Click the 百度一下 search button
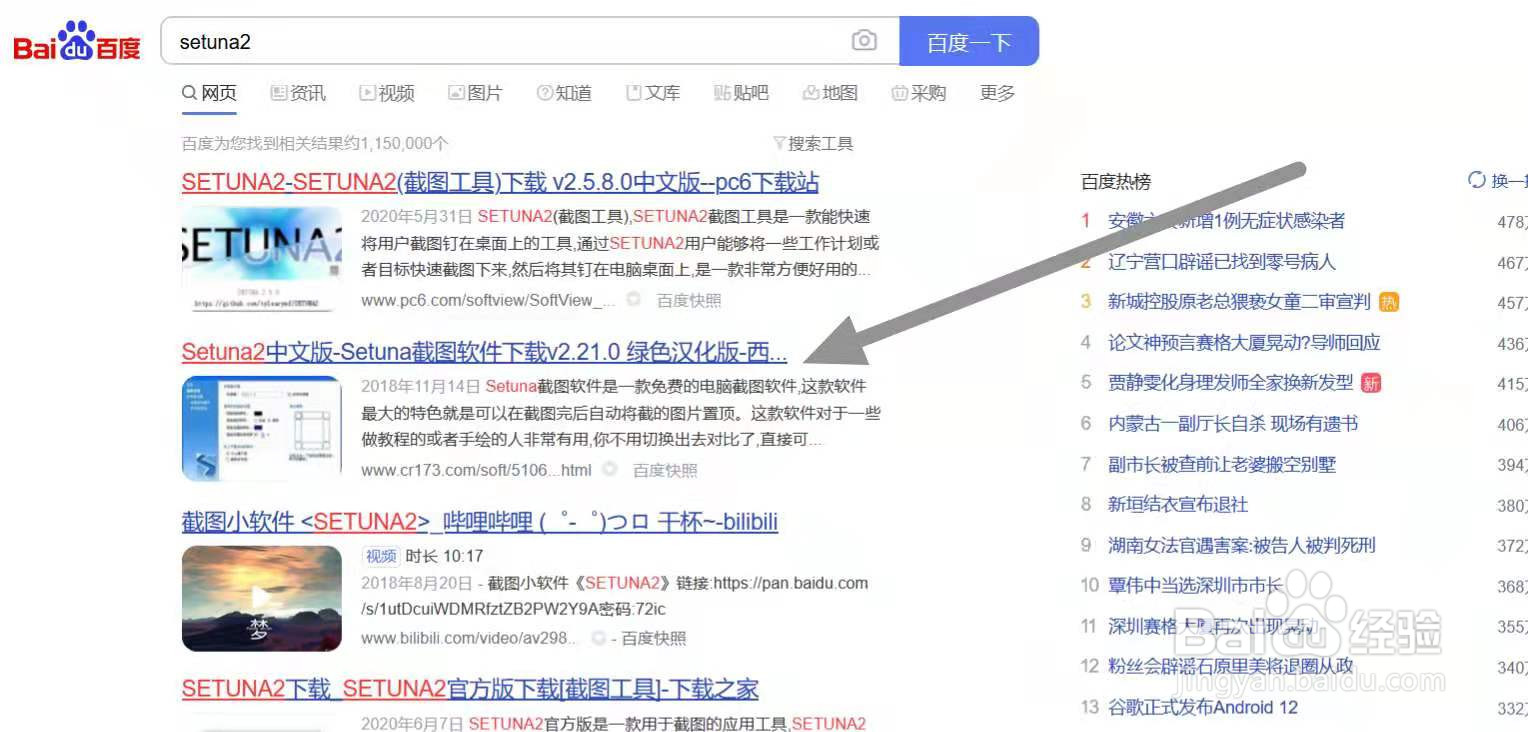The width and height of the screenshot is (1528, 732). (969, 42)
